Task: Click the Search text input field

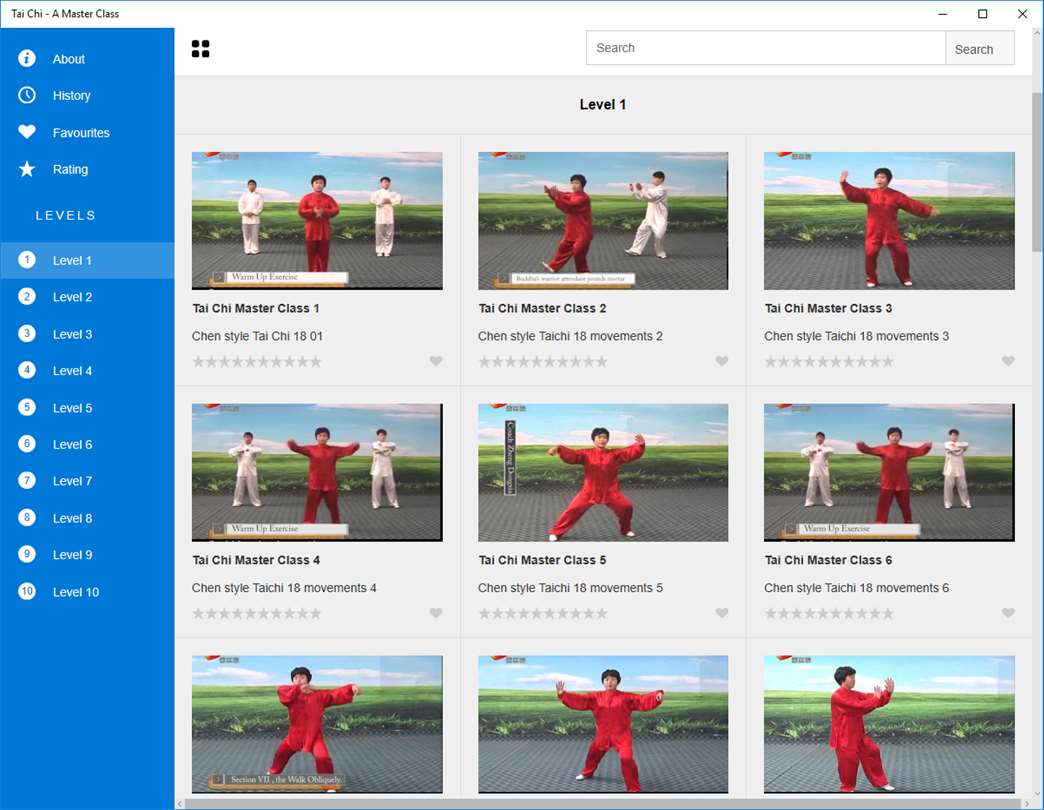Action: [766, 48]
